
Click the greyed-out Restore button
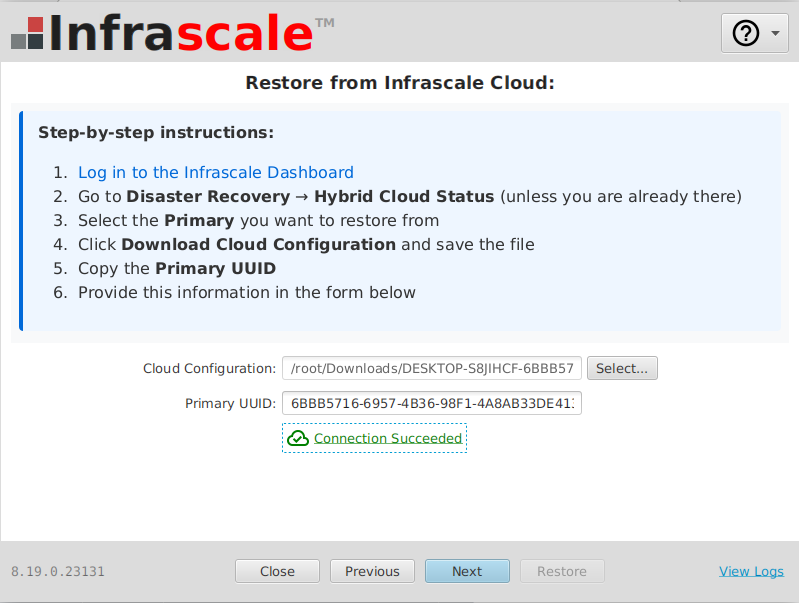pyautogui.click(x=562, y=571)
